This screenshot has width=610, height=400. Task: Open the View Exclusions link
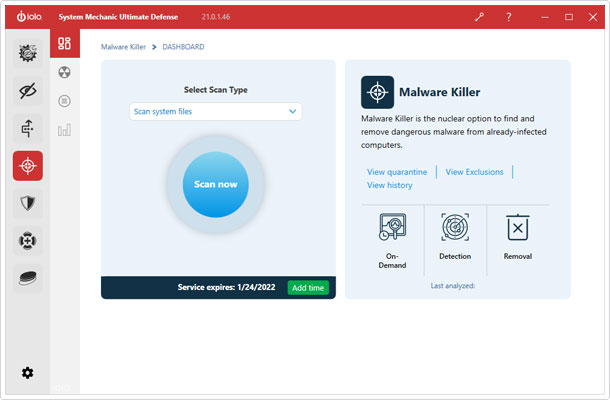point(474,172)
